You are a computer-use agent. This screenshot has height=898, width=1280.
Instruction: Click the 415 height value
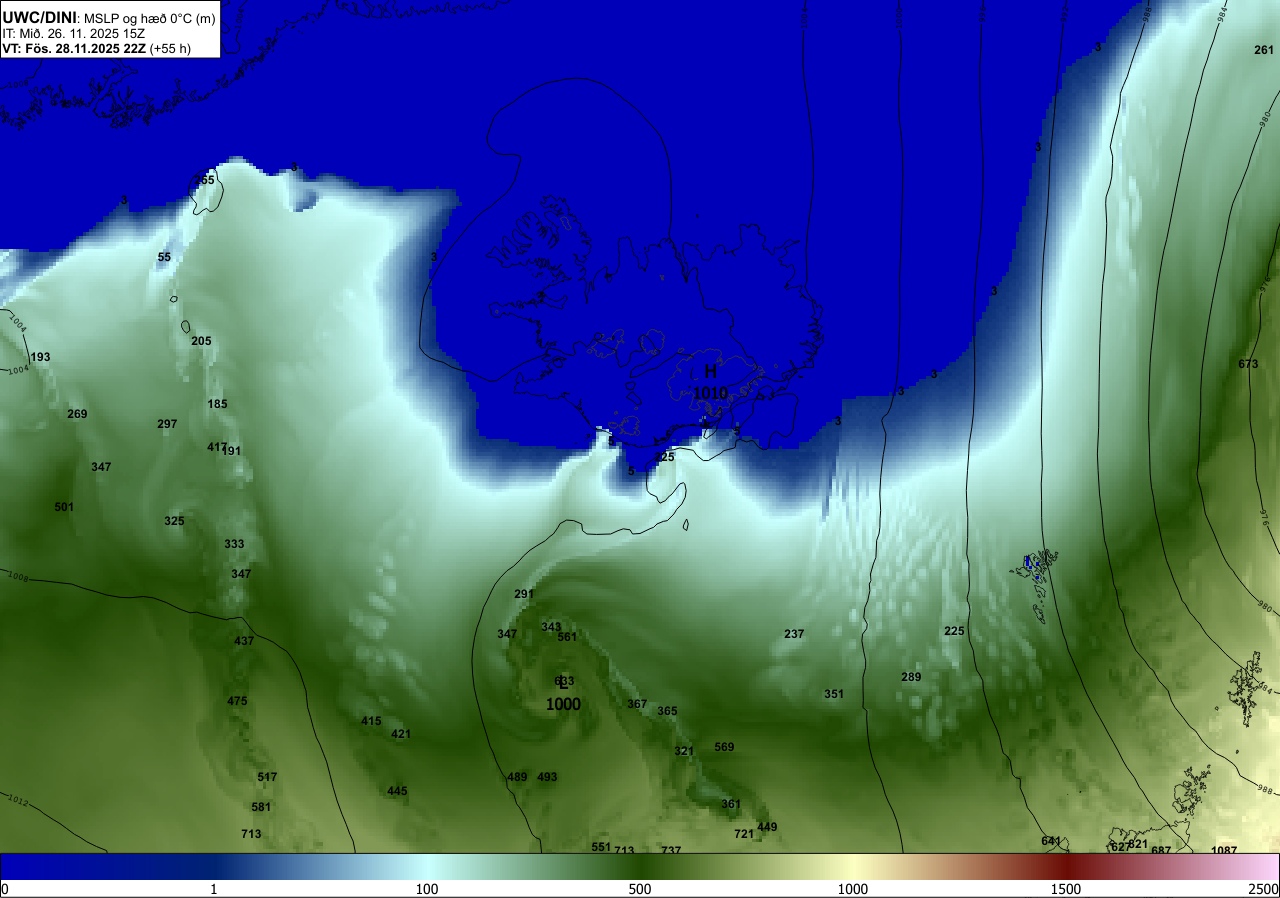pyautogui.click(x=371, y=721)
